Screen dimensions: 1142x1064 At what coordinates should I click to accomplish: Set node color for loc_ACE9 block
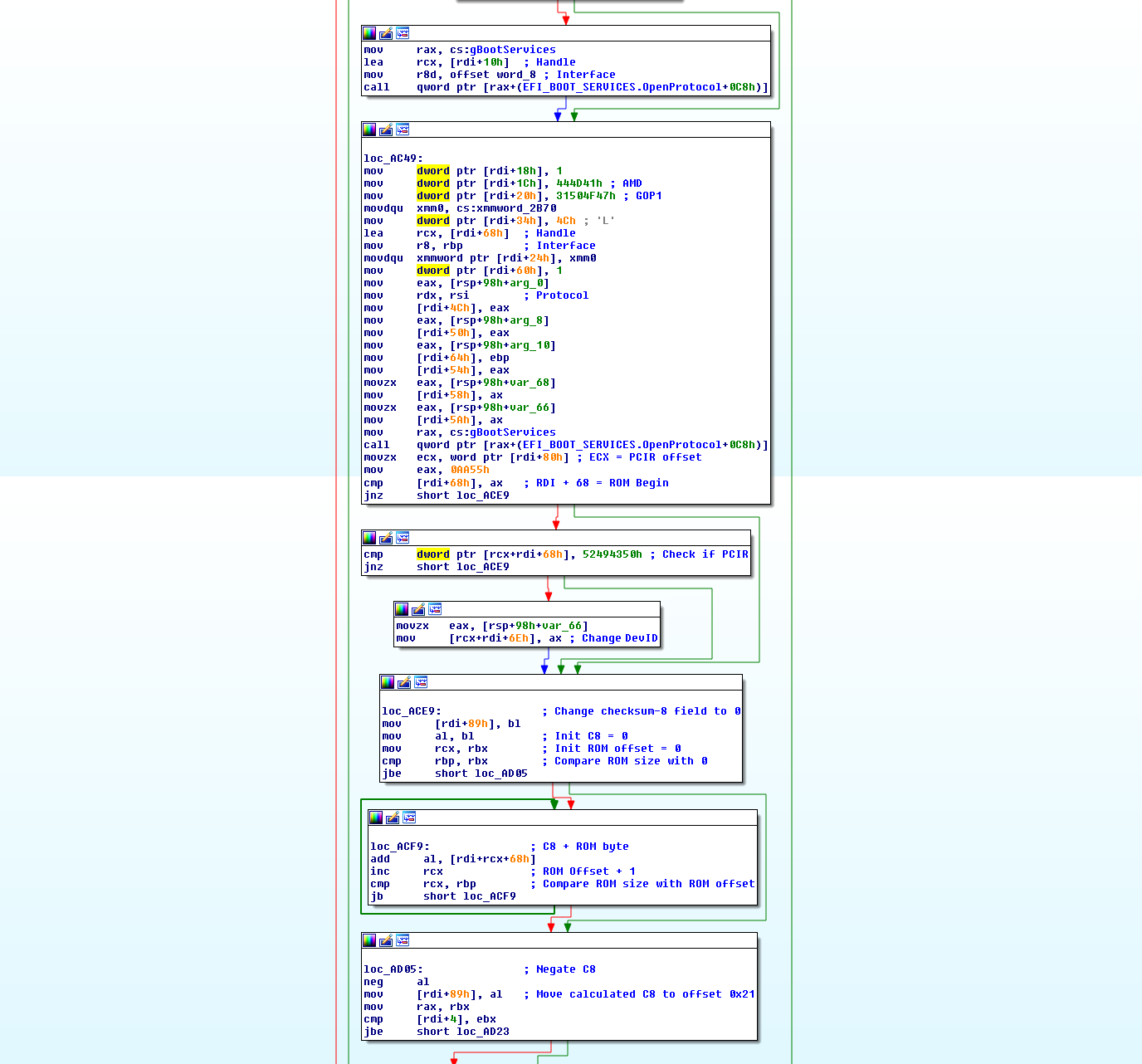click(x=388, y=682)
